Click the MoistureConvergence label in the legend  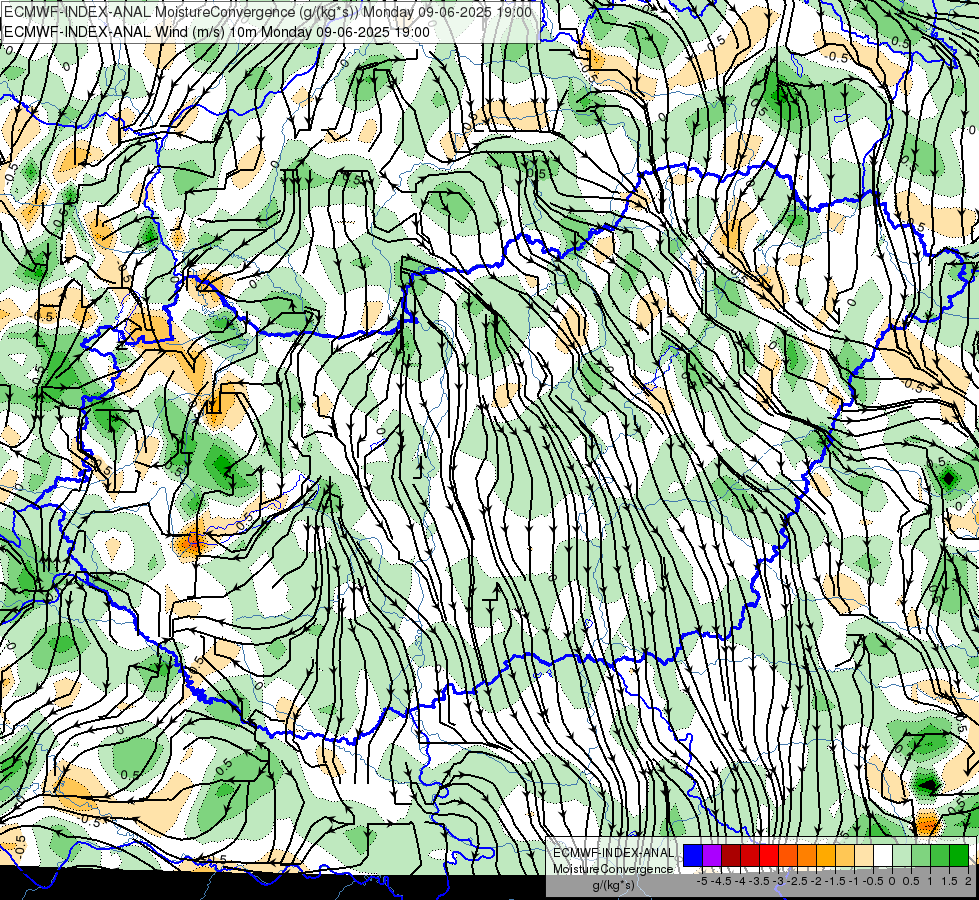[x=614, y=869]
